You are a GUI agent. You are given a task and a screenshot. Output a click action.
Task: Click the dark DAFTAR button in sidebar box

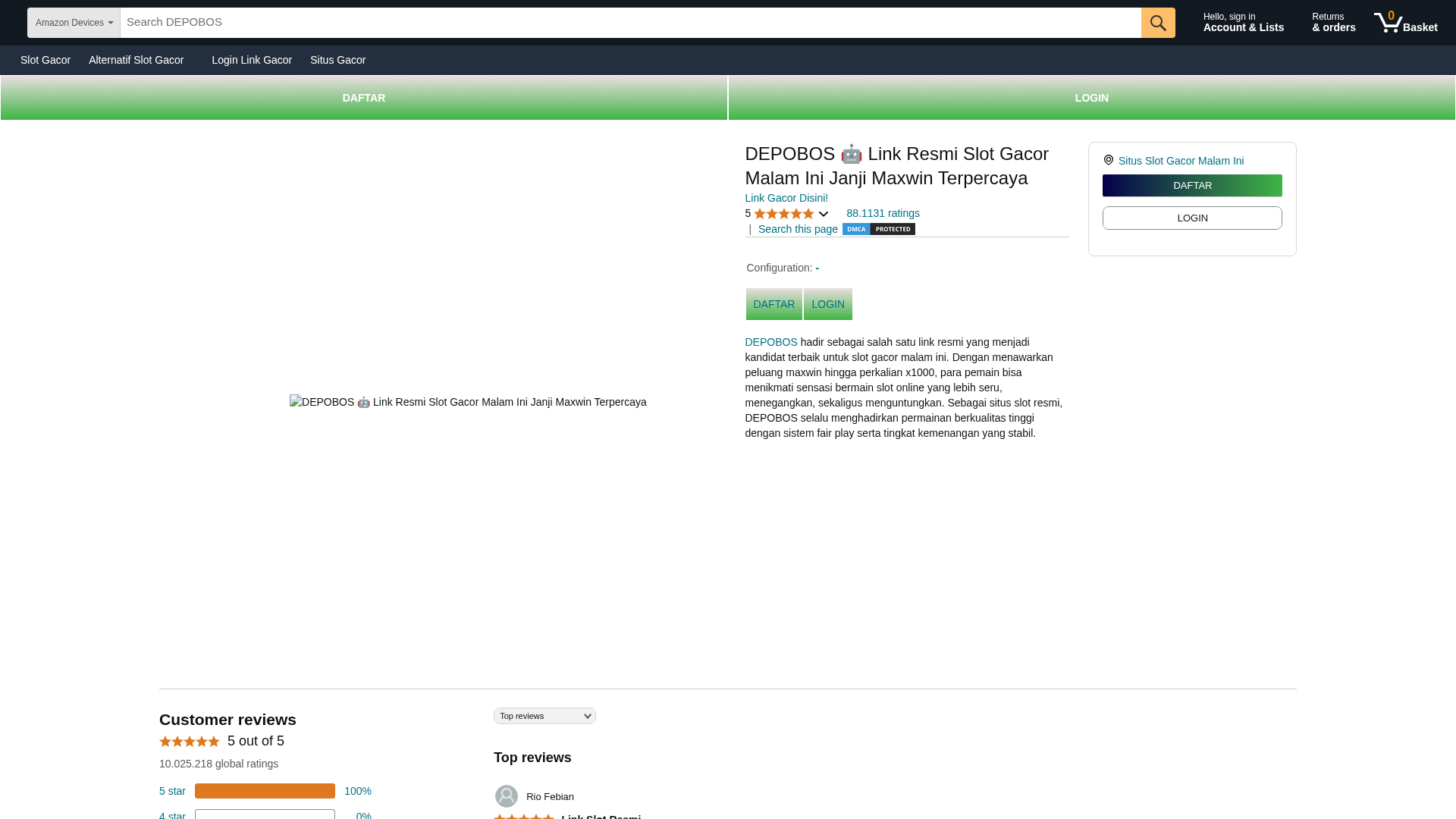pos(1192,186)
